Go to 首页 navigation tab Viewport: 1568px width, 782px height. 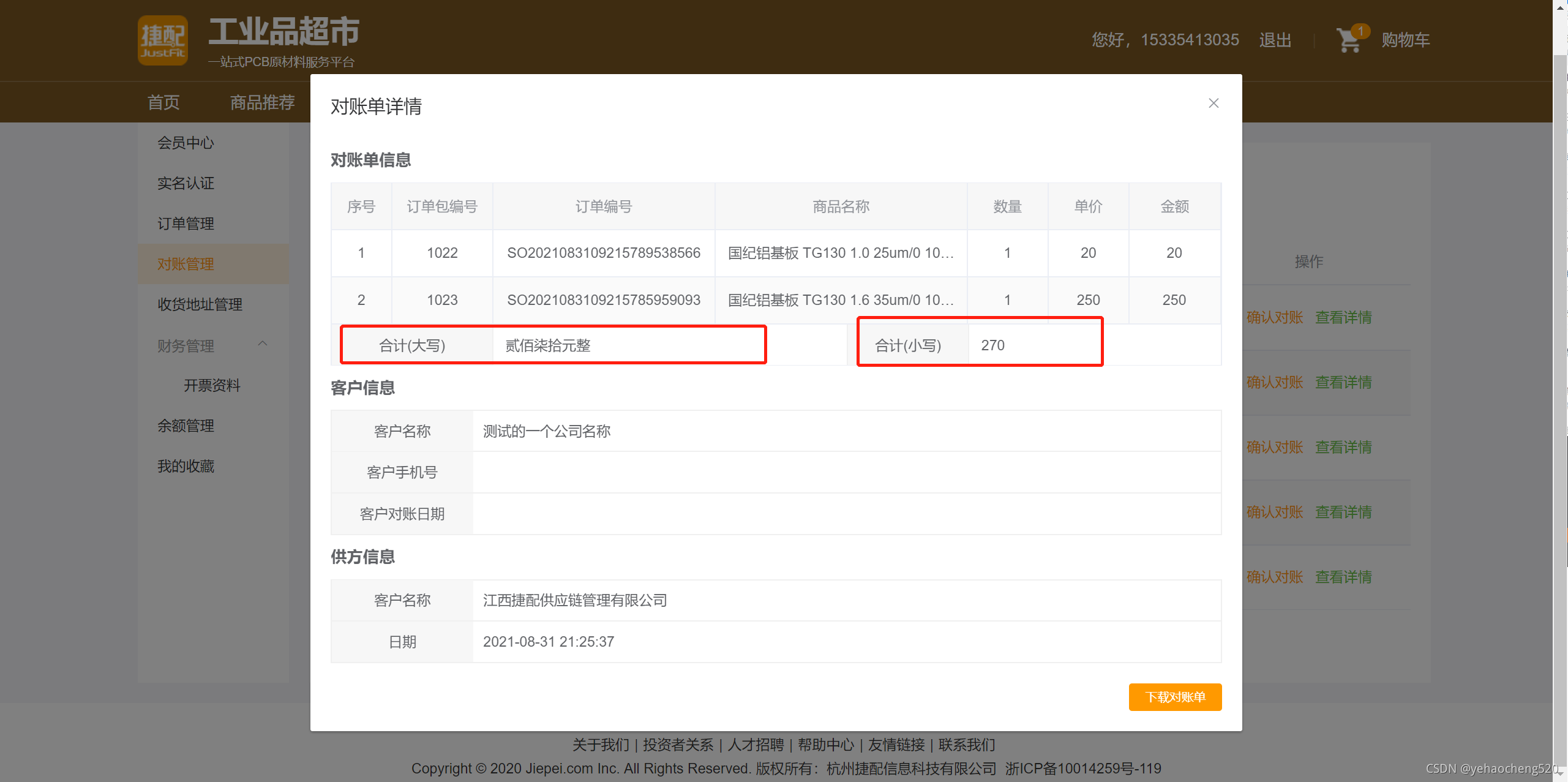(163, 102)
